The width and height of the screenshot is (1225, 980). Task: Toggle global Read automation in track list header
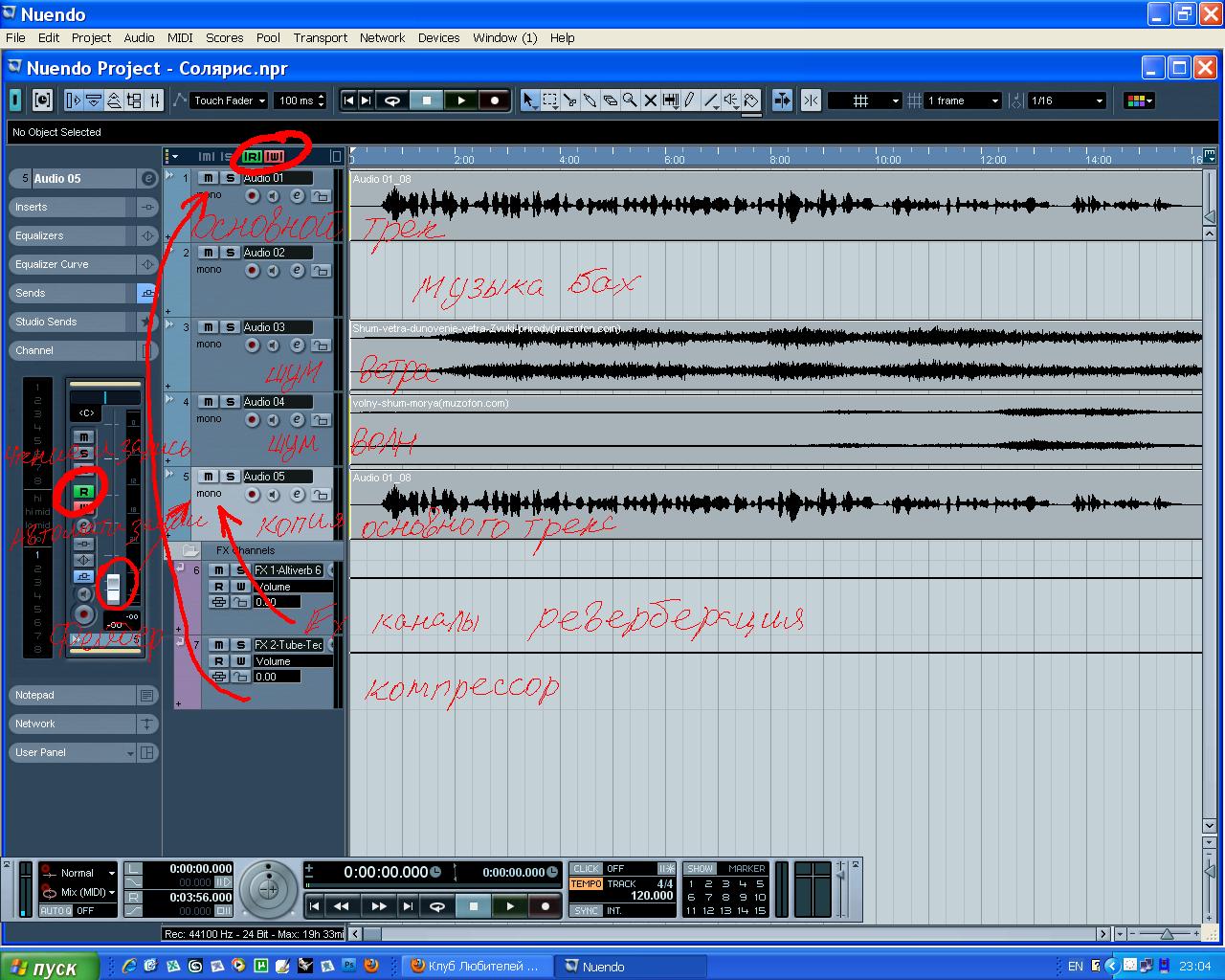coord(253,156)
